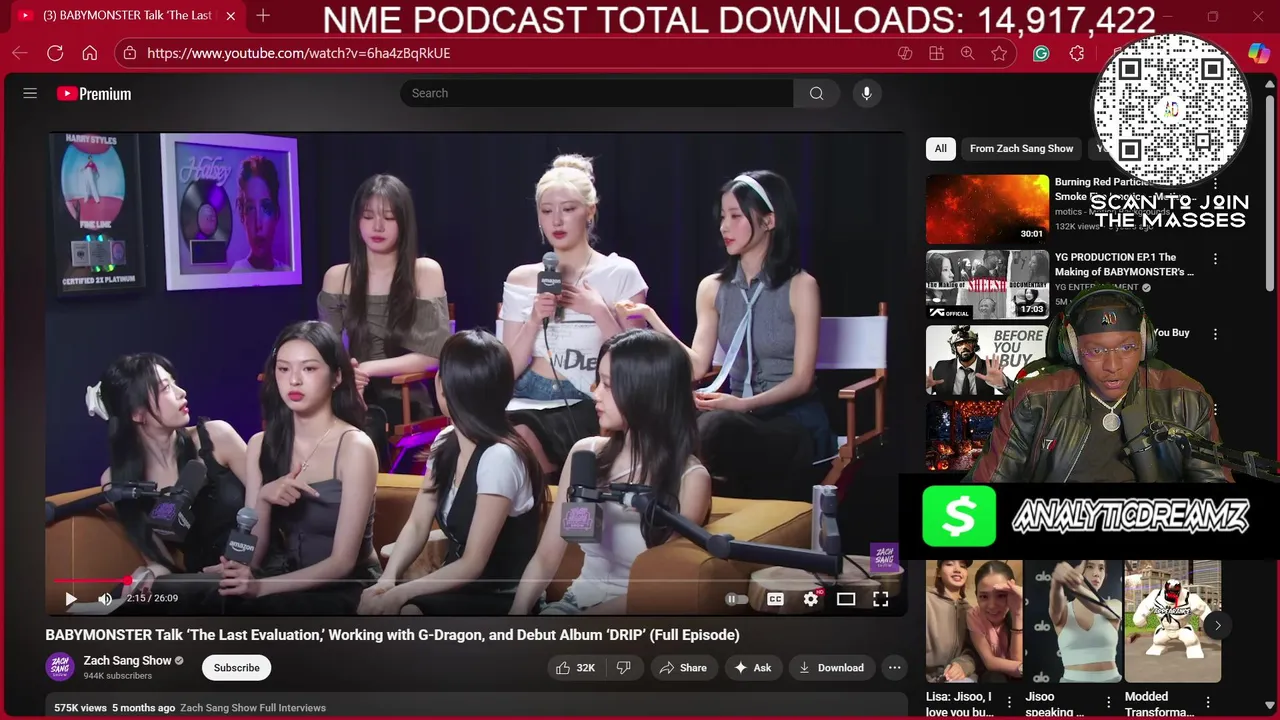
Task: Click the Zach Sang Show Full Interviews link
Action: click(253, 708)
